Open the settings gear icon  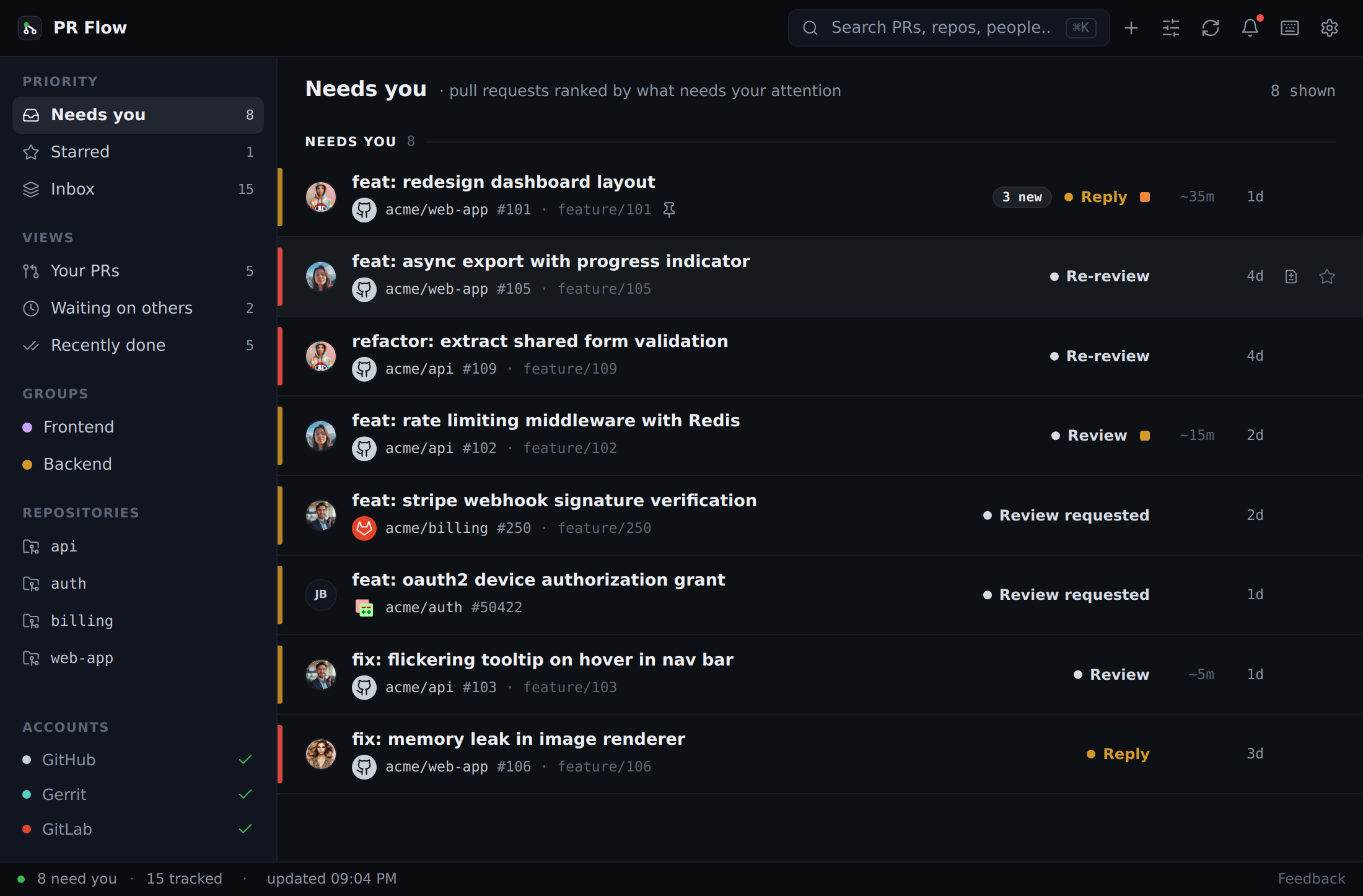(1330, 28)
